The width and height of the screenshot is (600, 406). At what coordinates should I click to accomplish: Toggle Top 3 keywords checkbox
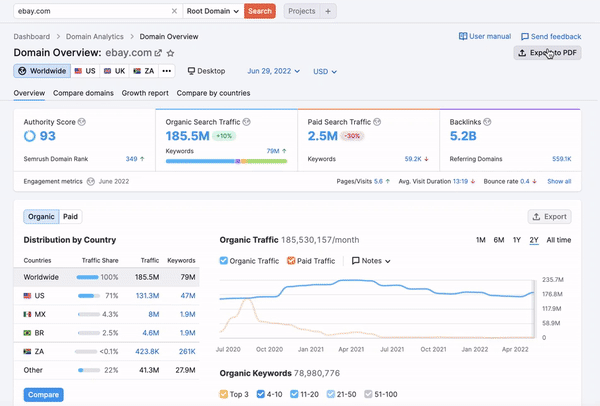point(224,394)
